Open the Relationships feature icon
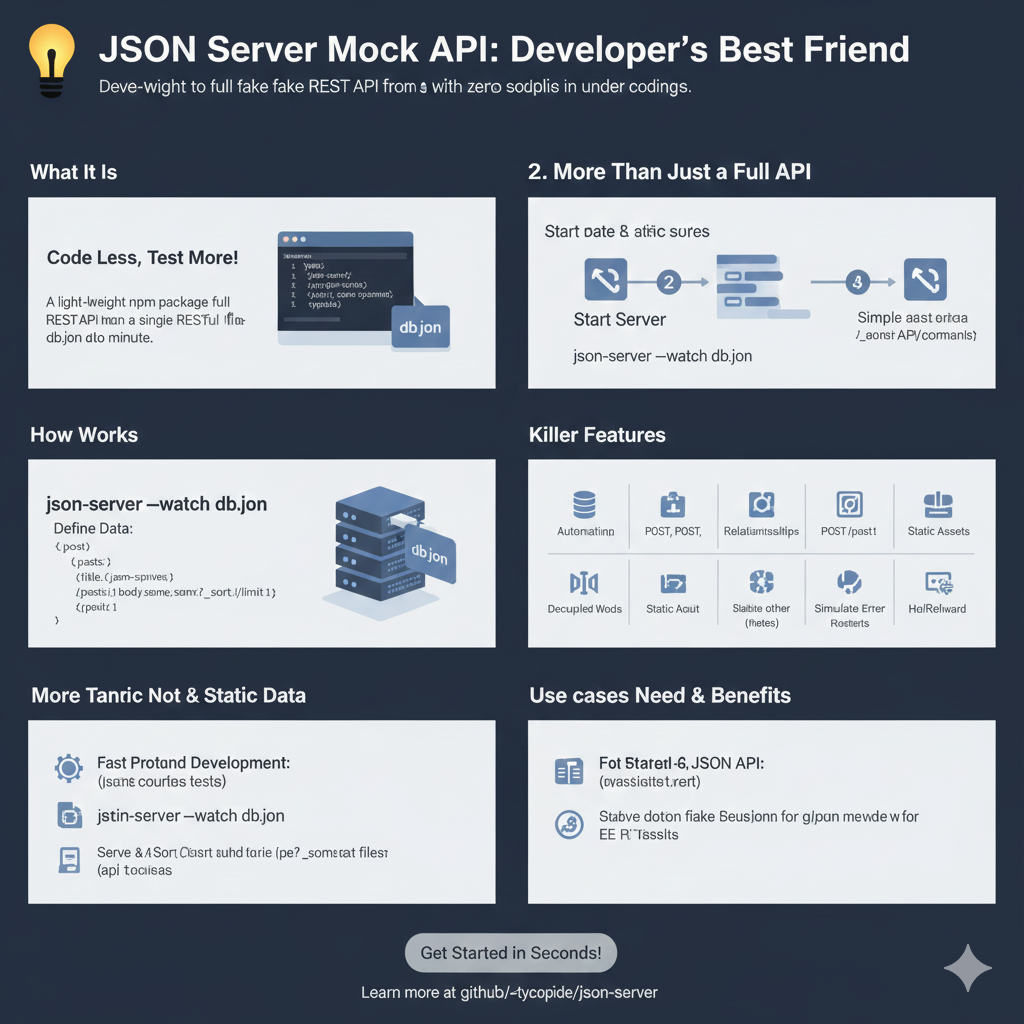This screenshot has width=1024, height=1024. pyautogui.click(x=761, y=502)
